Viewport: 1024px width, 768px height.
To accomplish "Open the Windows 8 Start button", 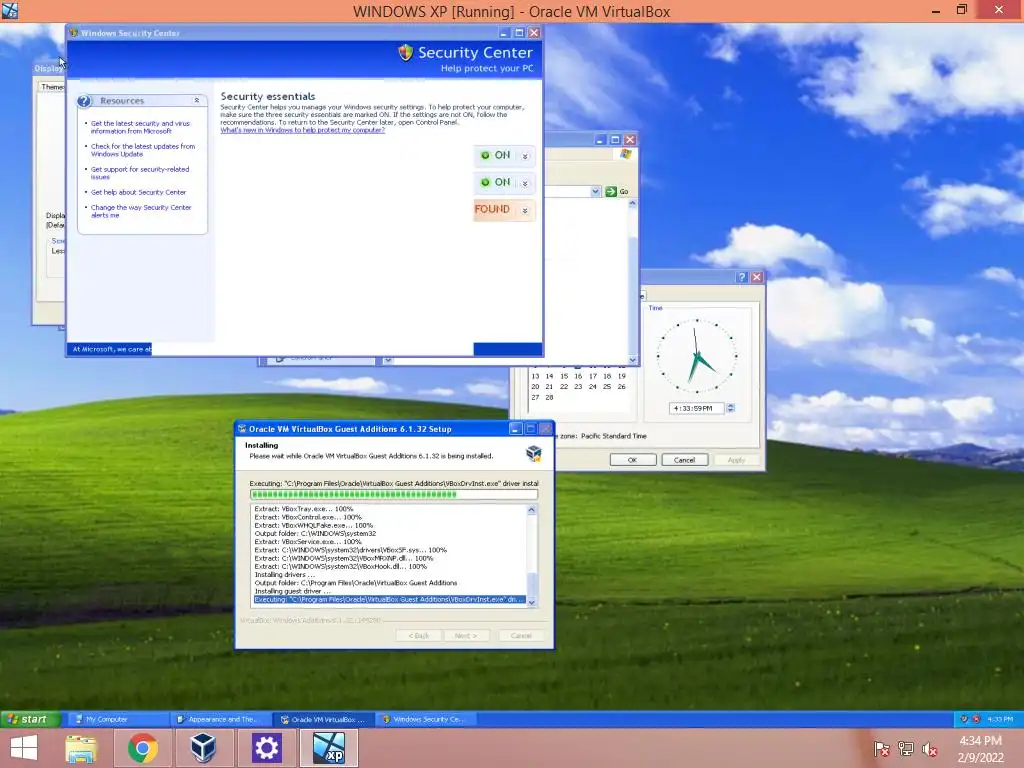I will click(x=24, y=748).
